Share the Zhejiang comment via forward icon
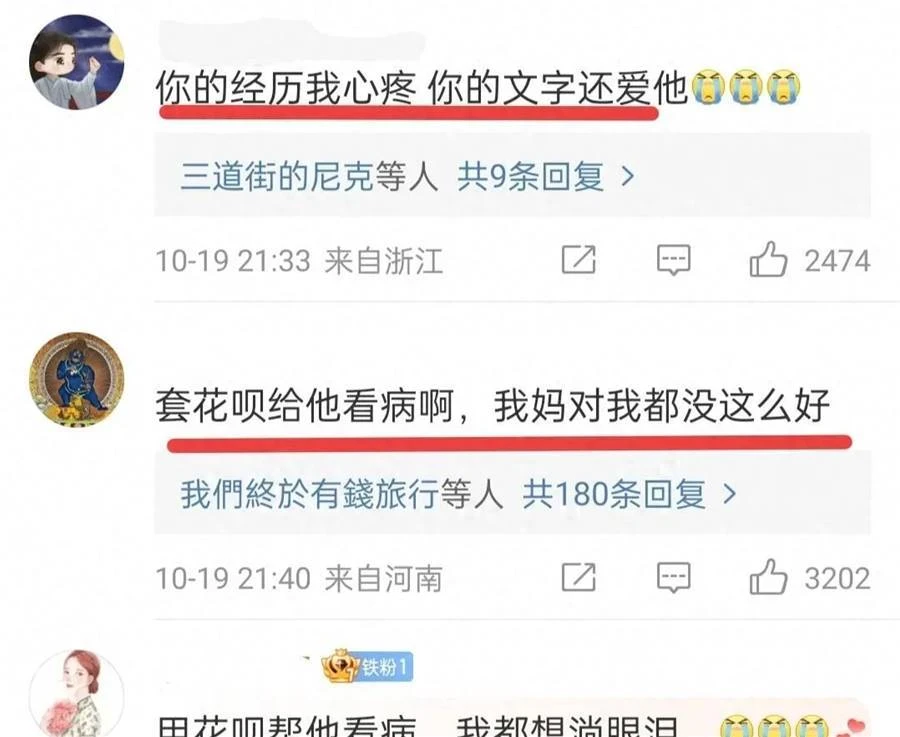900x737 pixels. point(579,259)
